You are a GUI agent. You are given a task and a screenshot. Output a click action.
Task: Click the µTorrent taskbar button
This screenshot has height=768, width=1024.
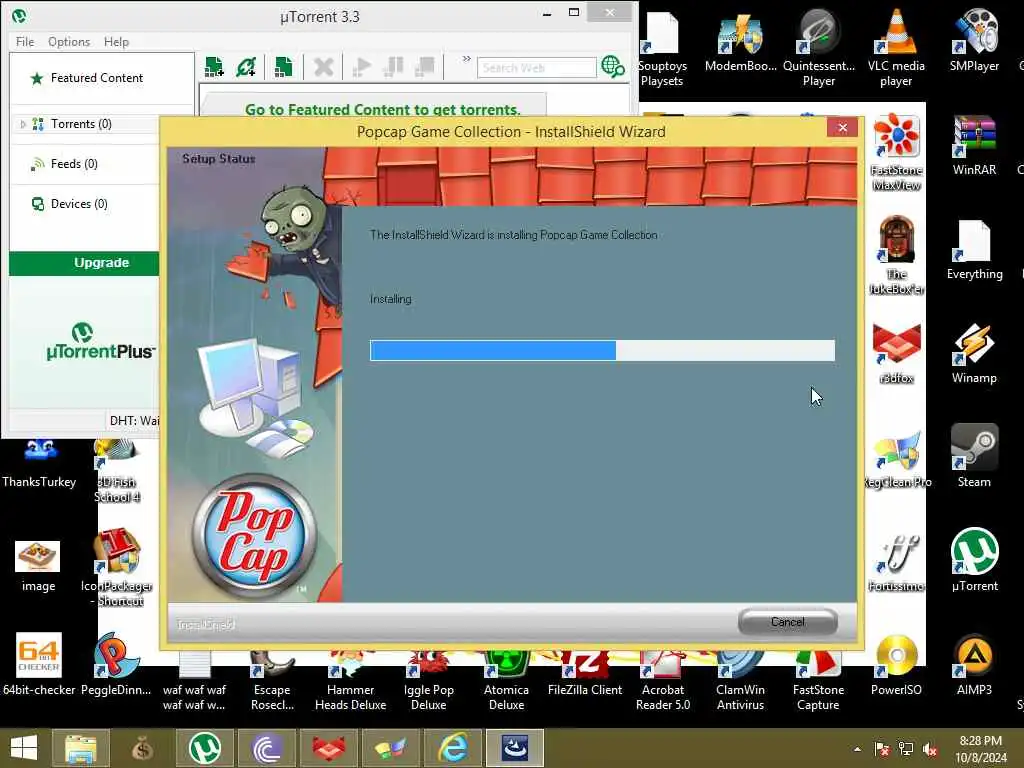point(204,748)
